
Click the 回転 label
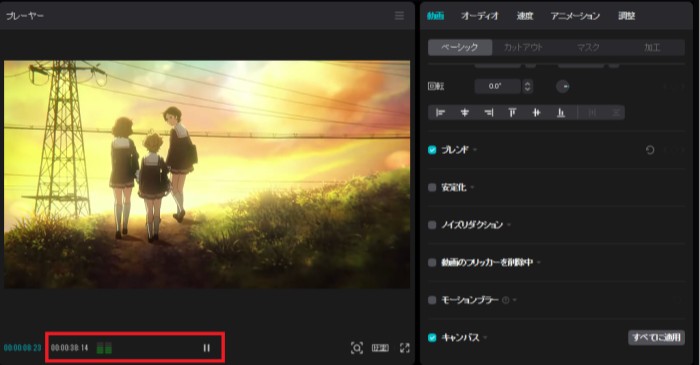(x=436, y=86)
